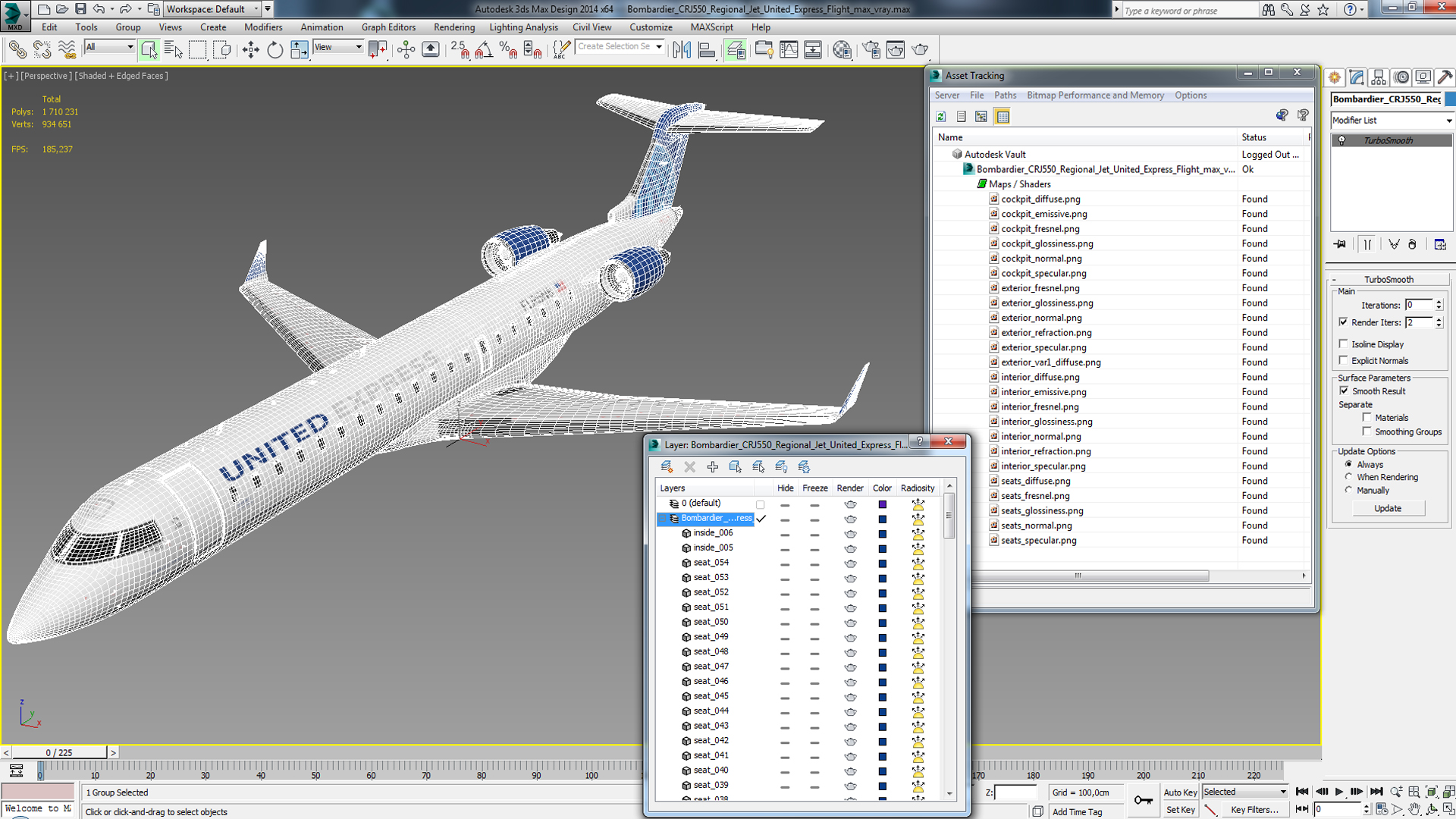This screenshot has width=1456, height=819.
Task: Toggle the Angle Snap icon
Action: pyautogui.click(x=484, y=50)
